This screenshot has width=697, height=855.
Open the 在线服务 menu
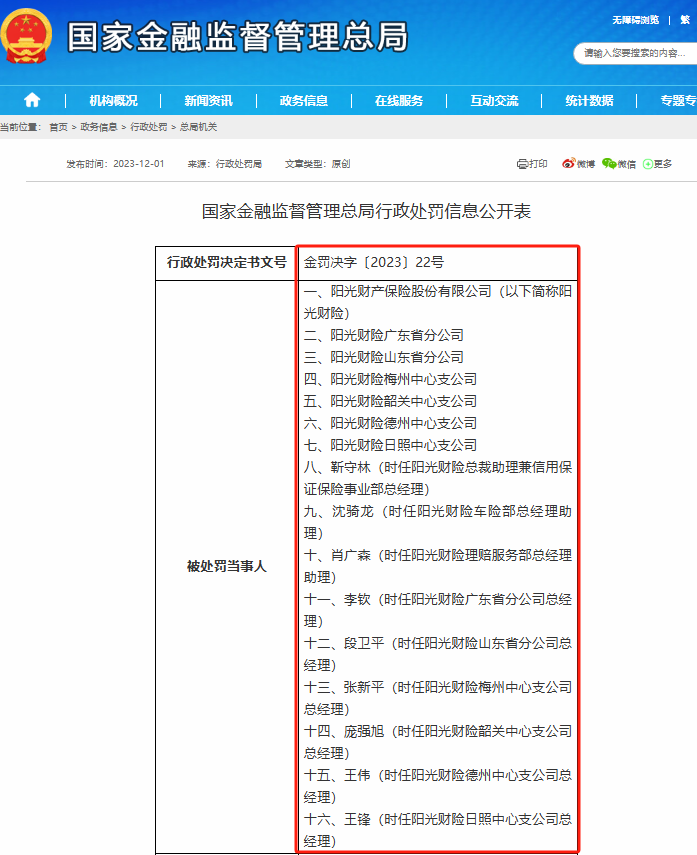(399, 100)
